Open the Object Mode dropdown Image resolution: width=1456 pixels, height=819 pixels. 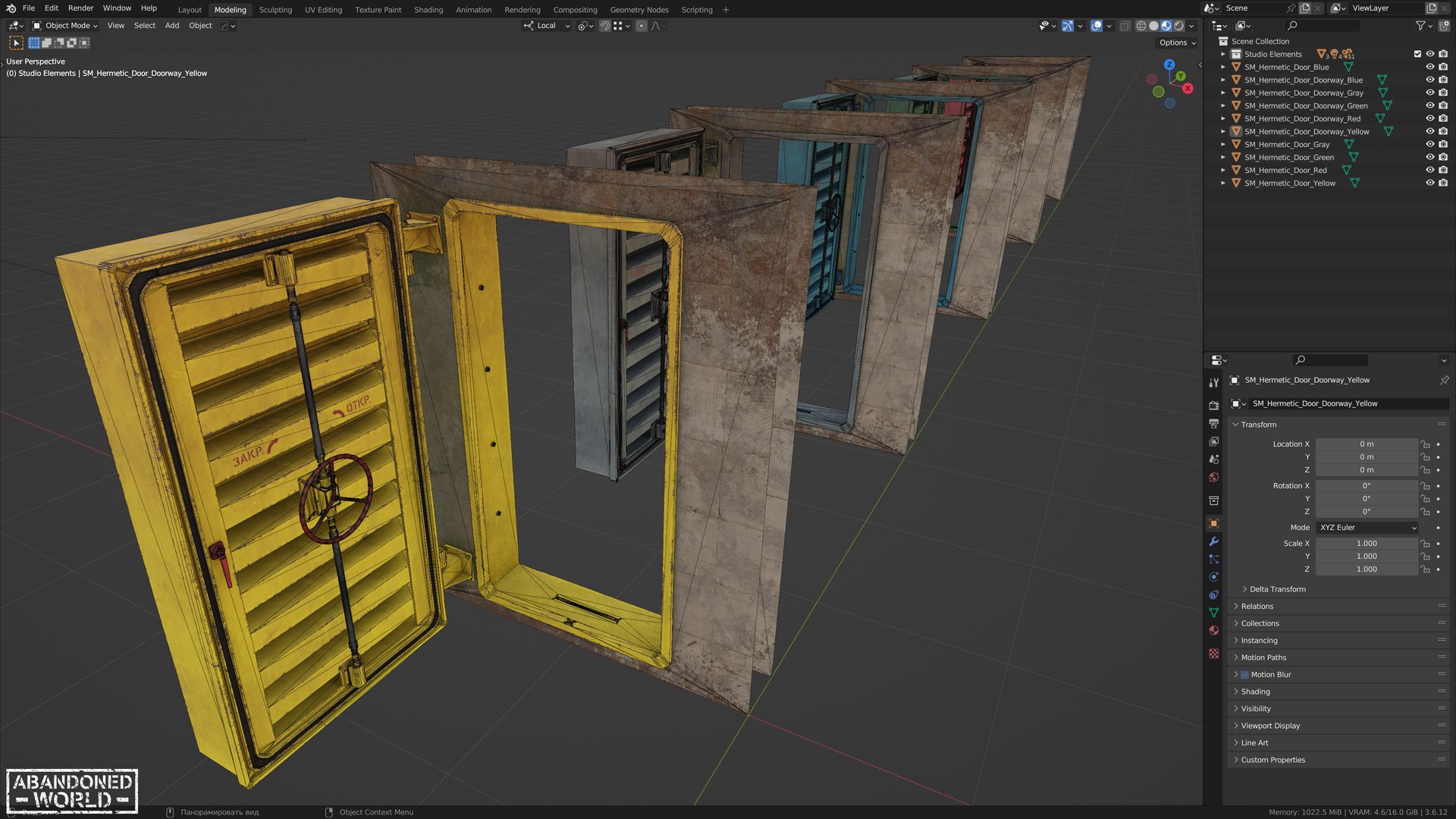pyautogui.click(x=65, y=26)
